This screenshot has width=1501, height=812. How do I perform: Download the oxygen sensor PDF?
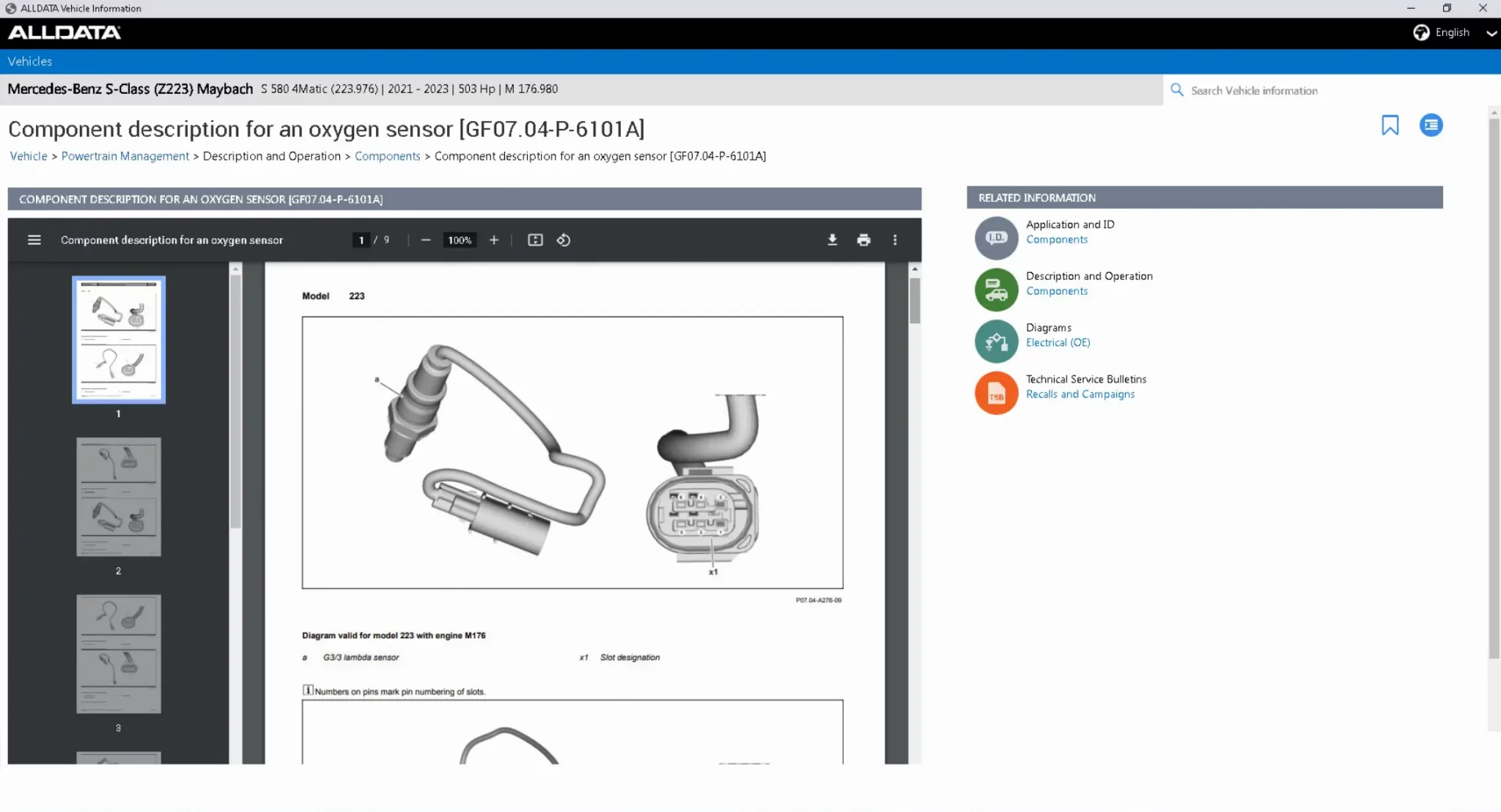coord(832,240)
